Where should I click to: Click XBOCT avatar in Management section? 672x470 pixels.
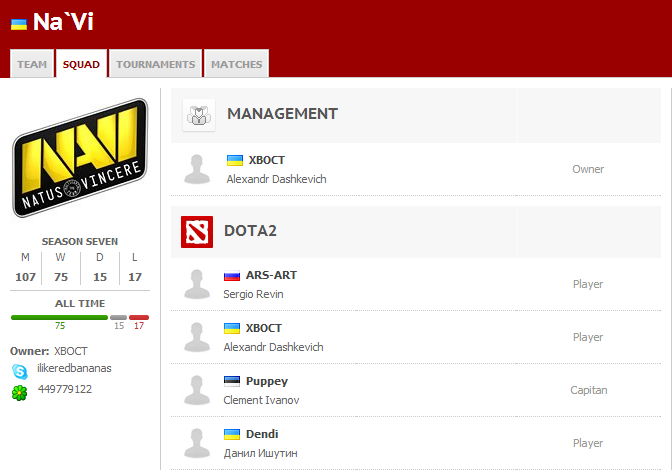click(x=197, y=169)
